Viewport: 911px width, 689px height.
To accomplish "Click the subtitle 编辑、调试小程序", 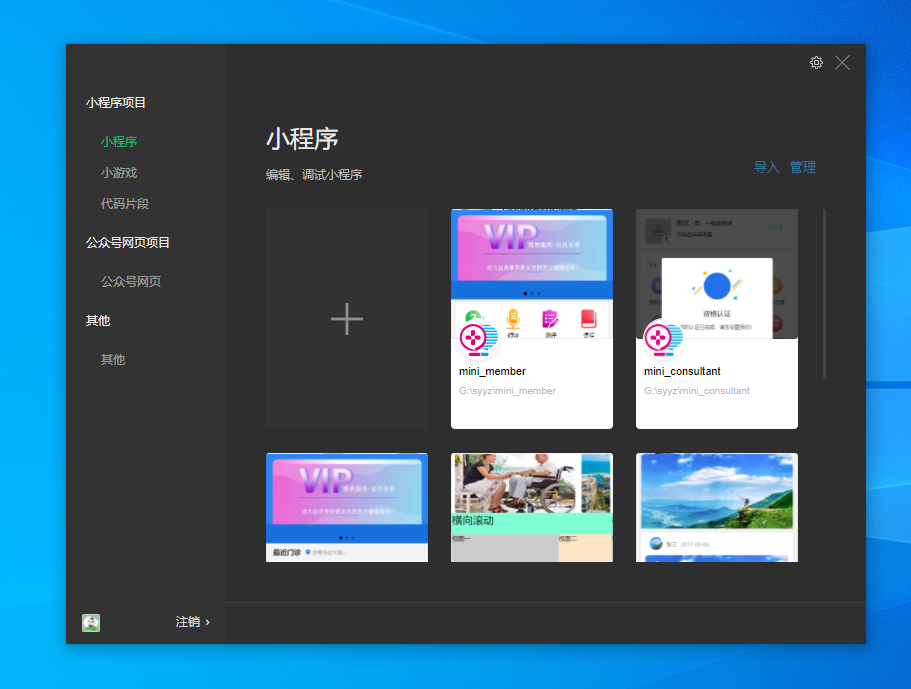I will (314, 175).
